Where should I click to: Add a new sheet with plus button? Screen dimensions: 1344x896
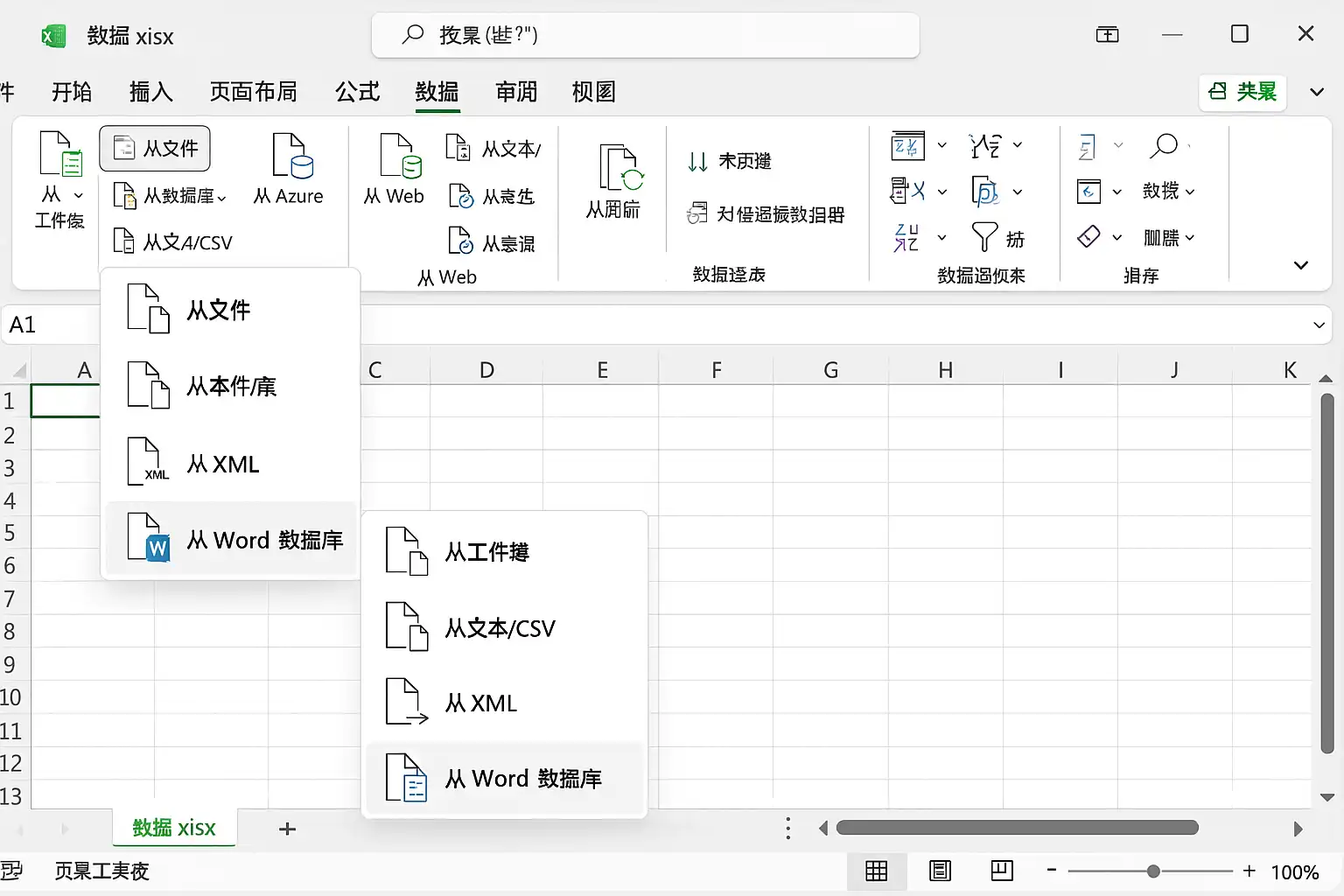point(287,829)
